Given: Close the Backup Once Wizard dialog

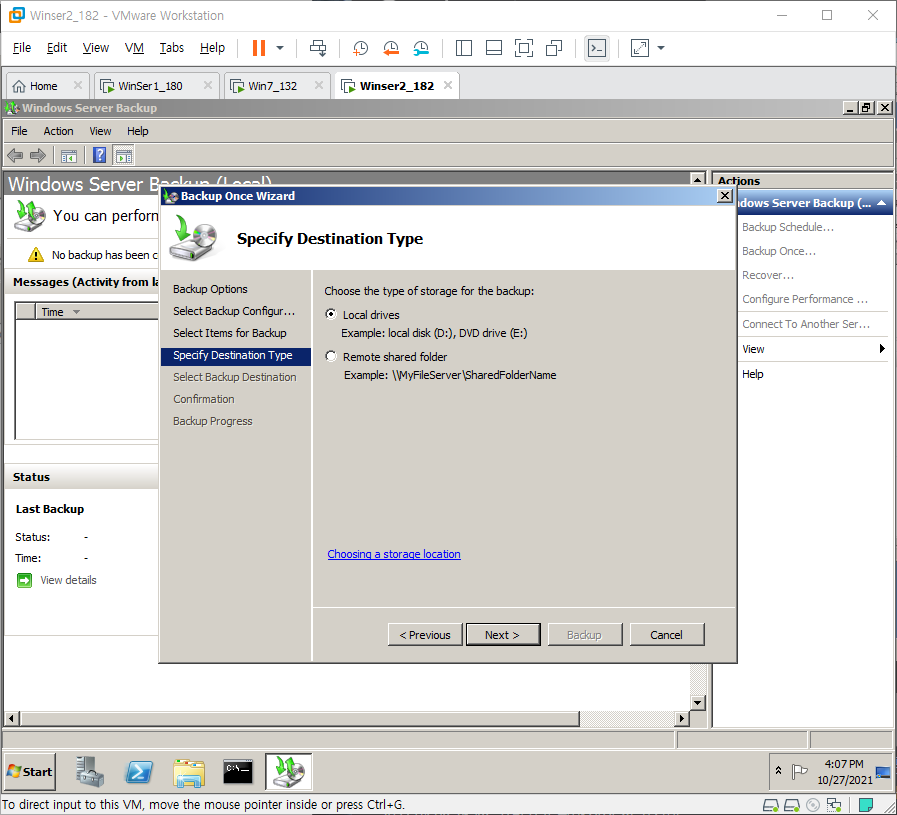Looking at the screenshot, I should [725, 196].
